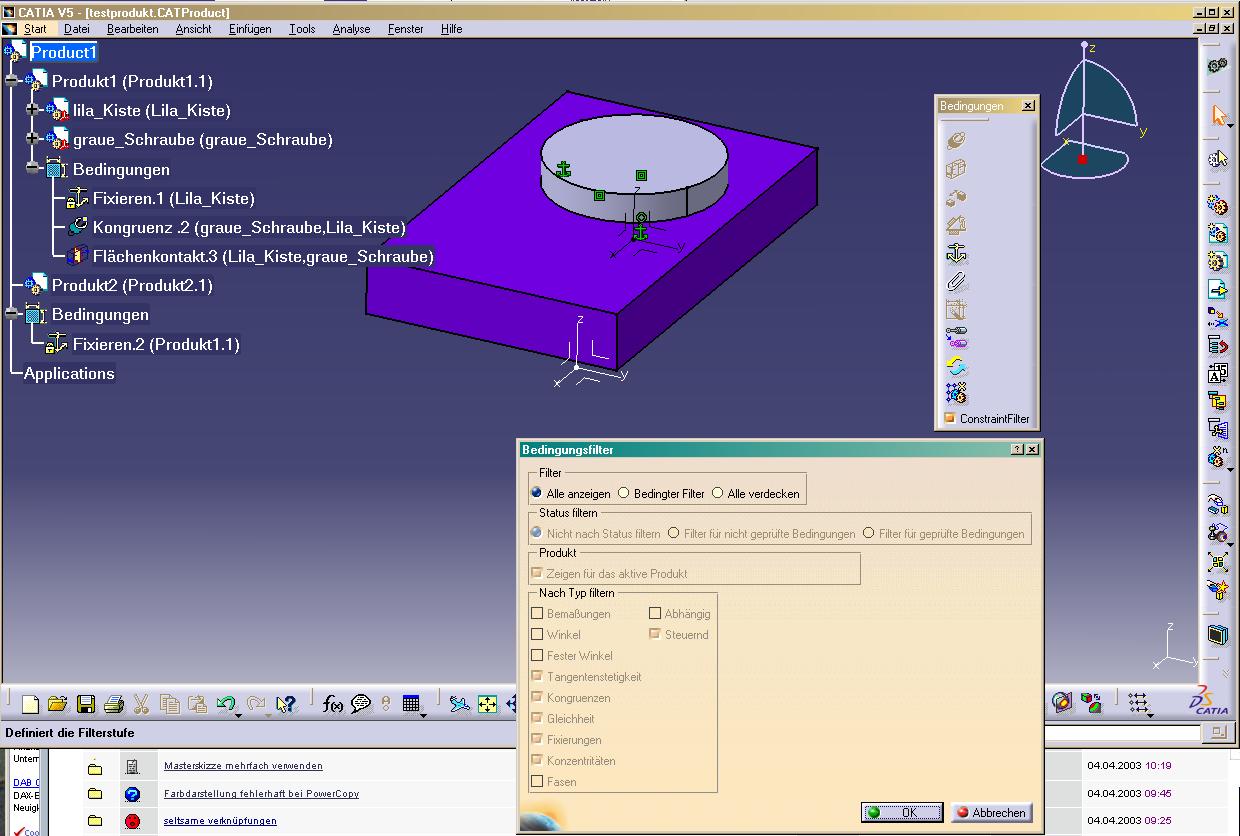The image size is (1240, 836).
Task: Confirm the Bedingungsfilter dialog with OK
Action: (x=902, y=812)
